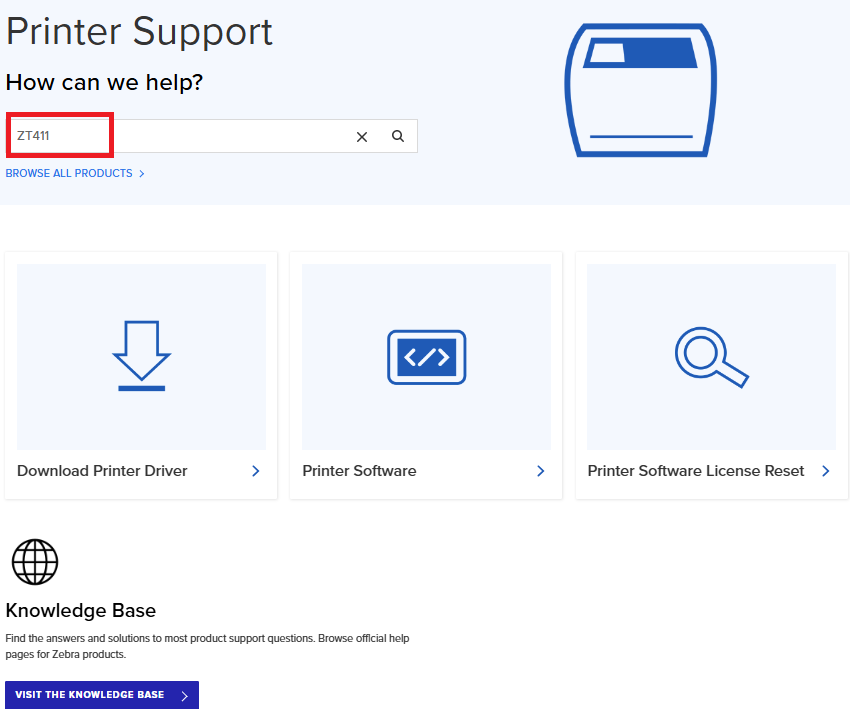
Task: Click the code window software icon
Action: click(427, 357)
